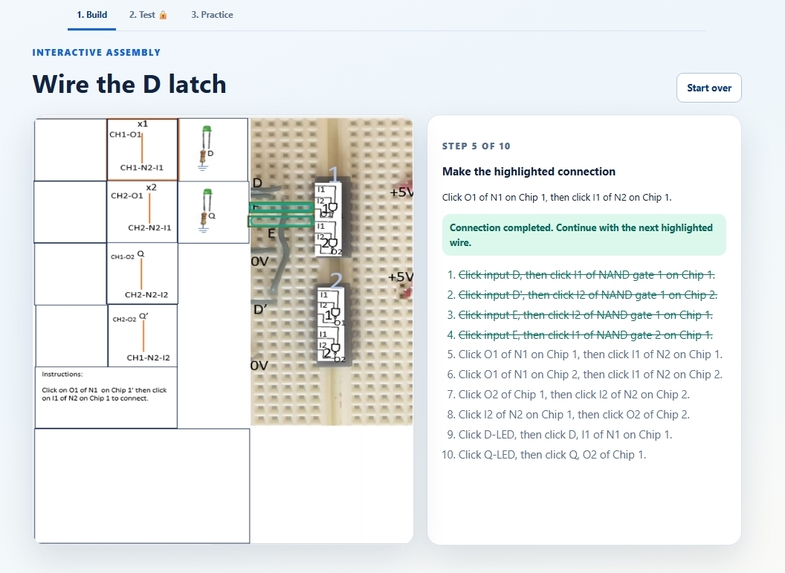The height and width of the screenshot is (573, 785).
Task: Click O2 output of Chip 1
Action: (x=337, y=252)
